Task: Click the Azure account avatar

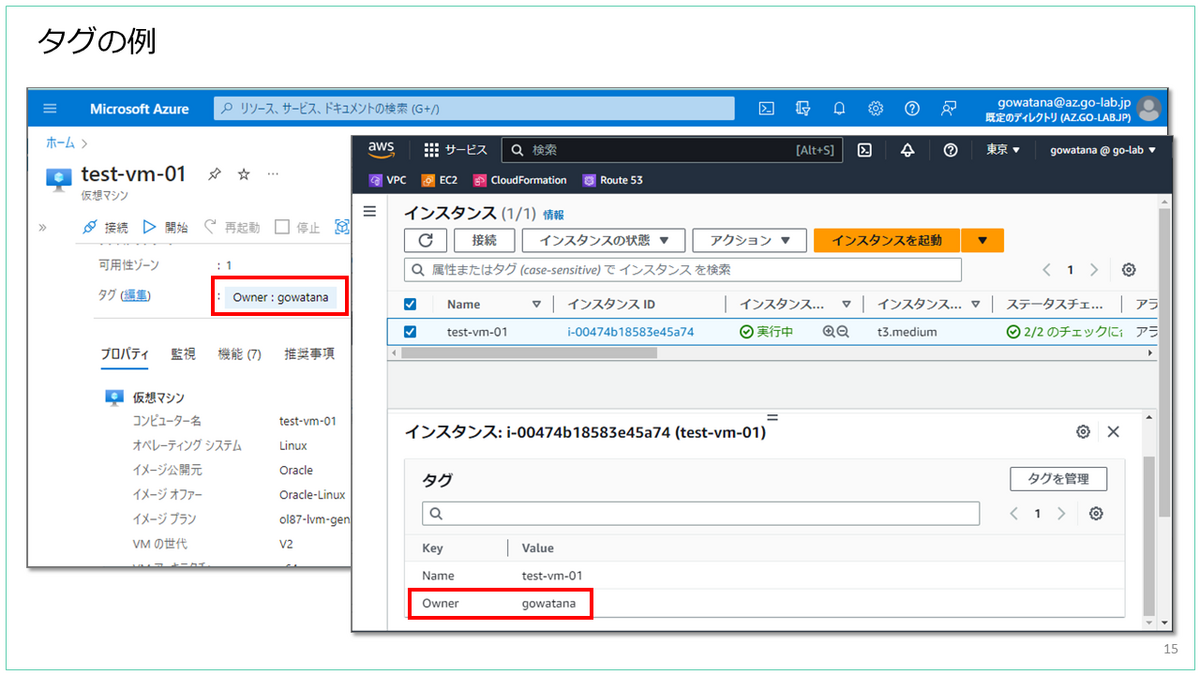Action: pyautogui.click(x=1149, y=108)
